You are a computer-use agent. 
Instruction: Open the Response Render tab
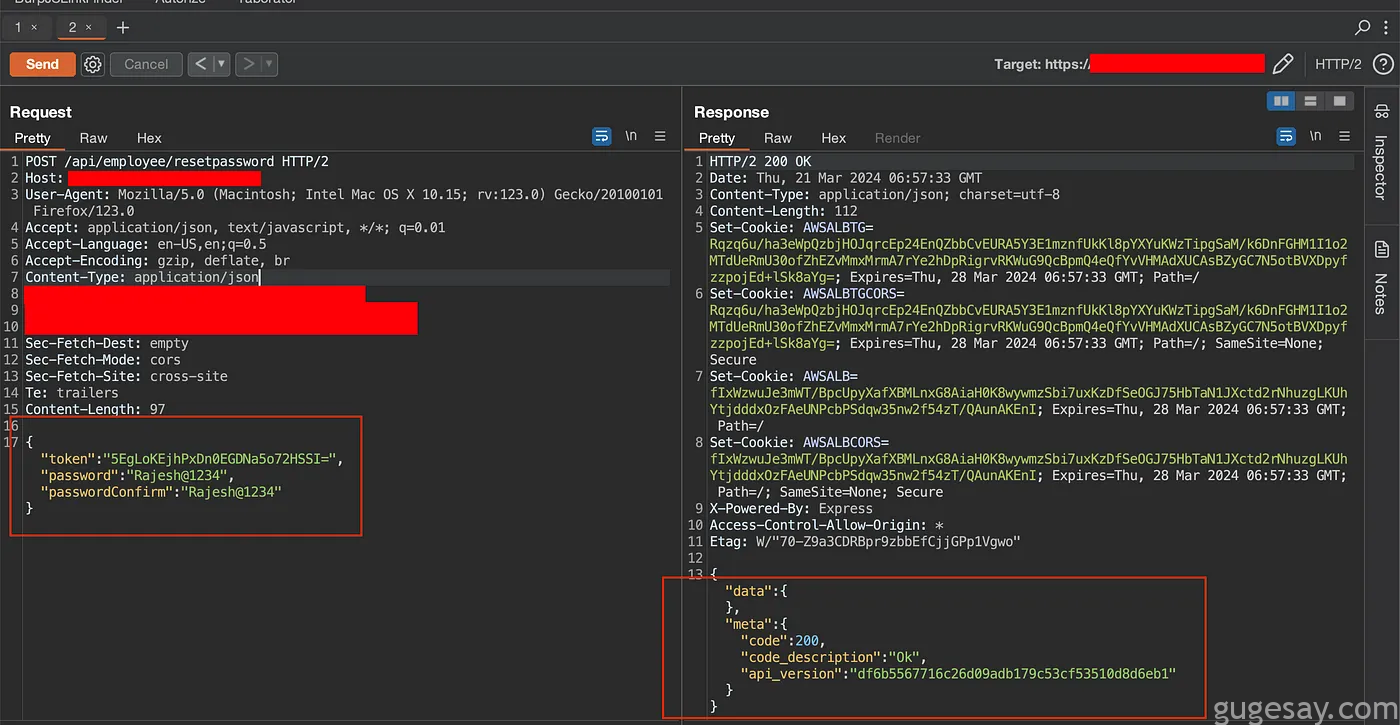898,138
